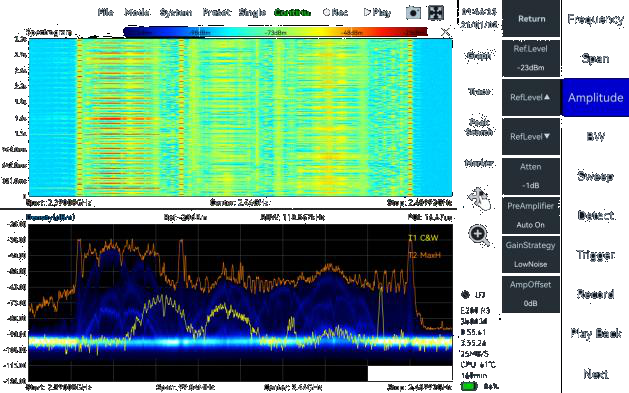The width and height of the screenshot is (629, 393).
Task: Take a screenshot with the camera icon
Action: (x=413, y=13)
